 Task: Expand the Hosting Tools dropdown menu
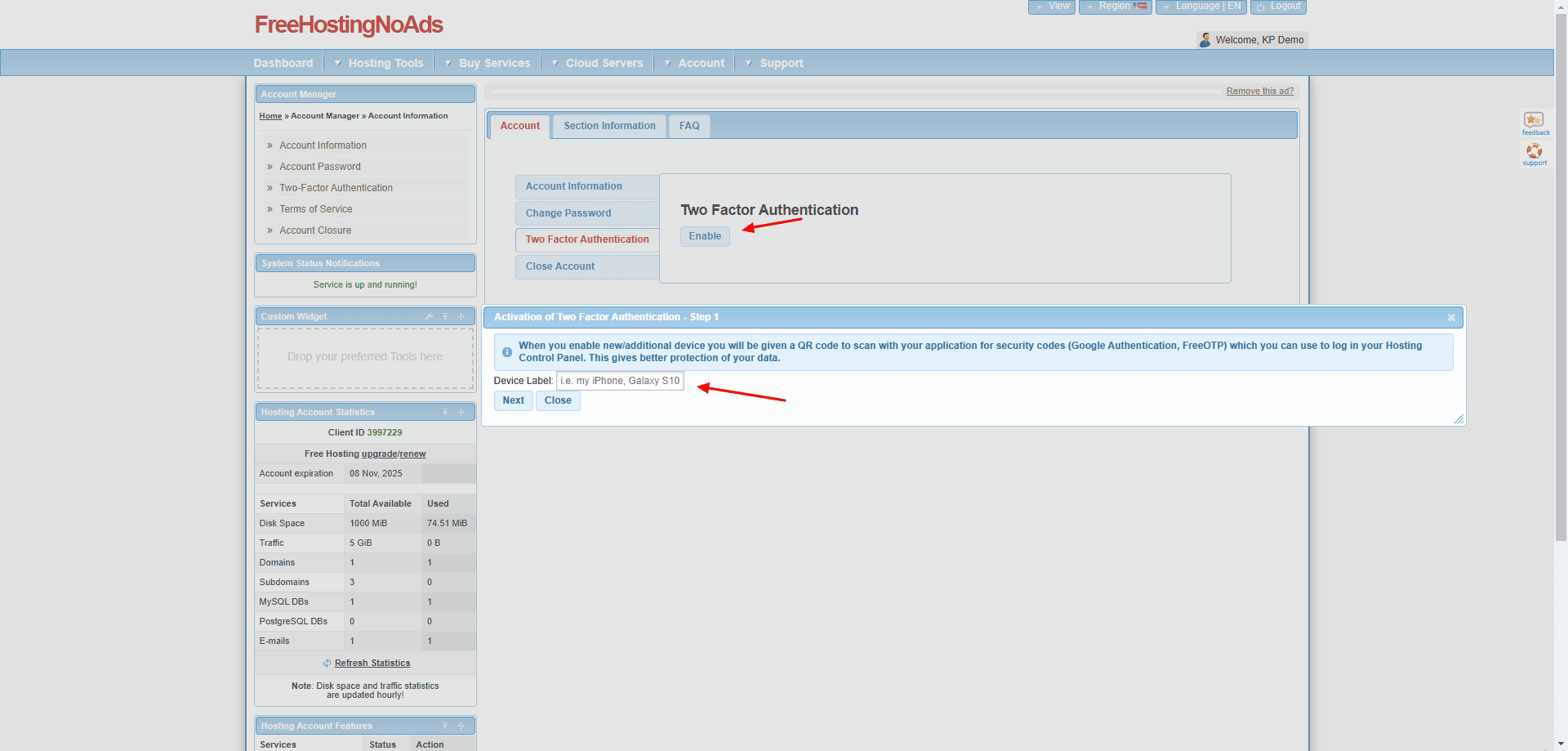(x=385, y=63)
